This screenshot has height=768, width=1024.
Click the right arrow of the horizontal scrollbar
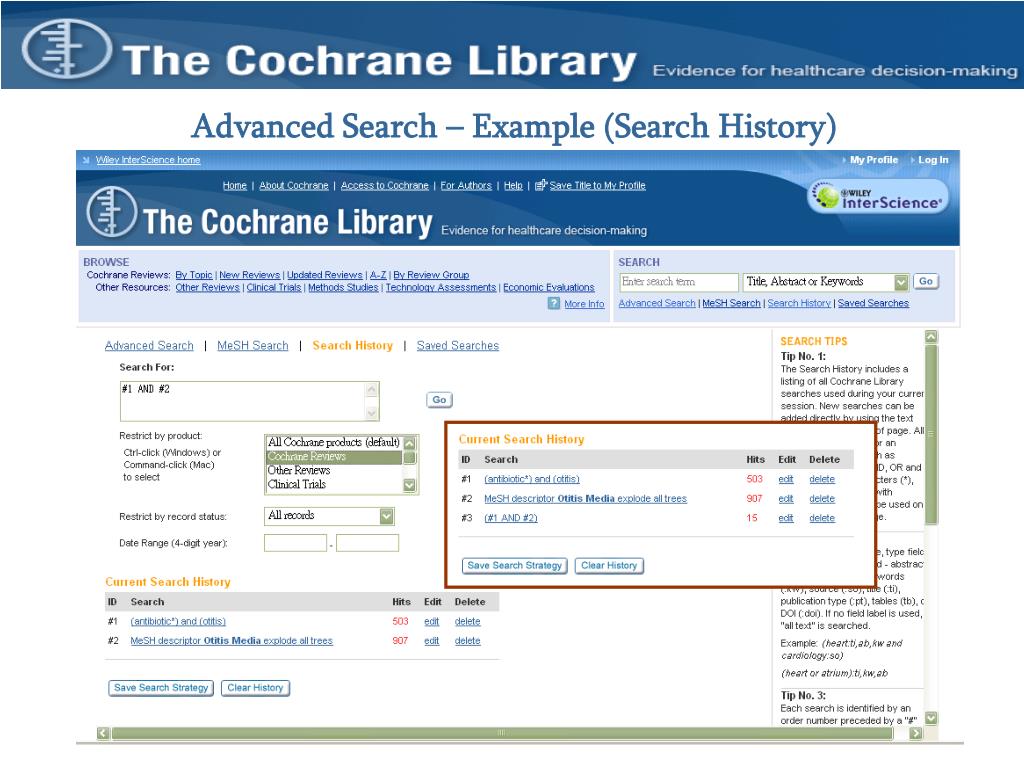coord(916,733)
